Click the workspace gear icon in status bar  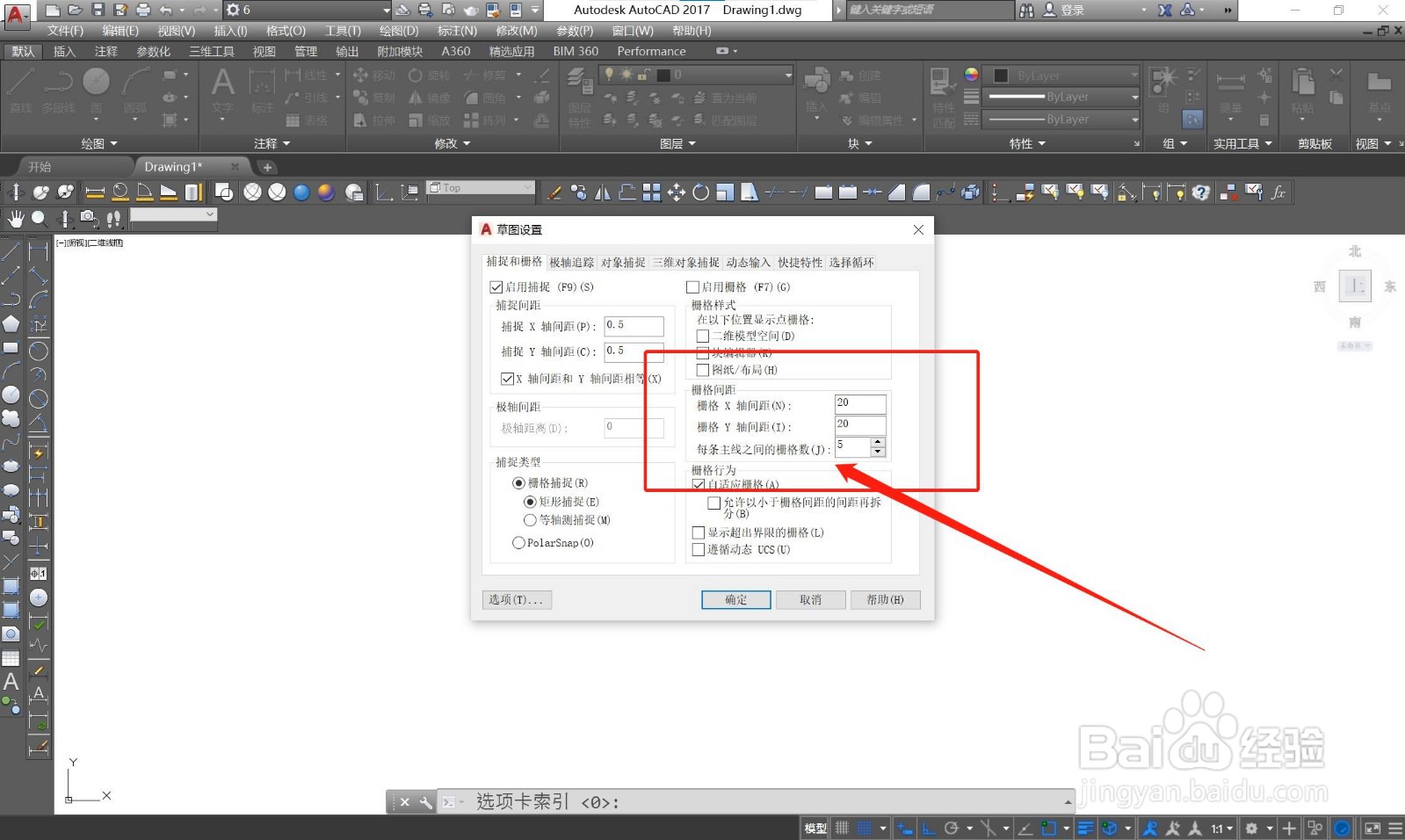[x=1251, y=828]
